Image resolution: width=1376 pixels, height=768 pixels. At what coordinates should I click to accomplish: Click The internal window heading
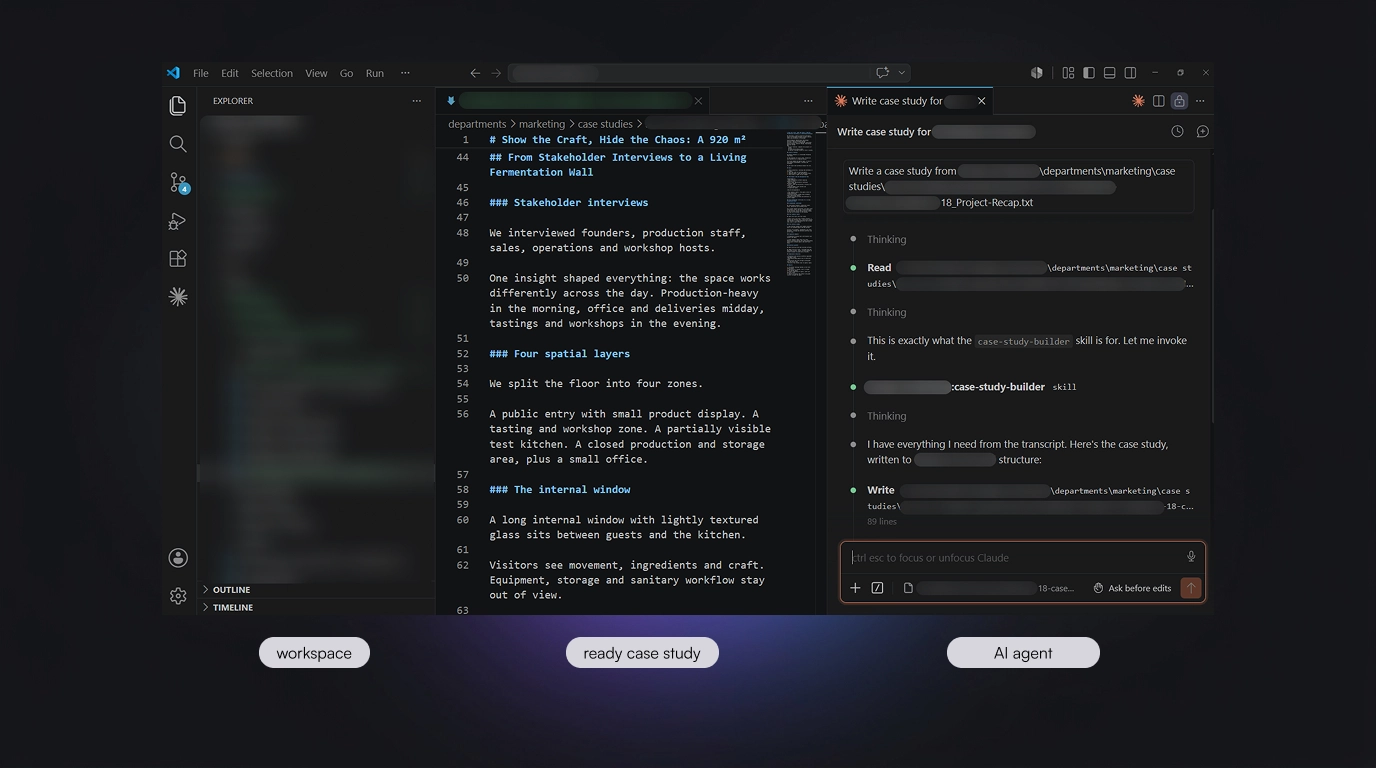(x=560, y=490)
